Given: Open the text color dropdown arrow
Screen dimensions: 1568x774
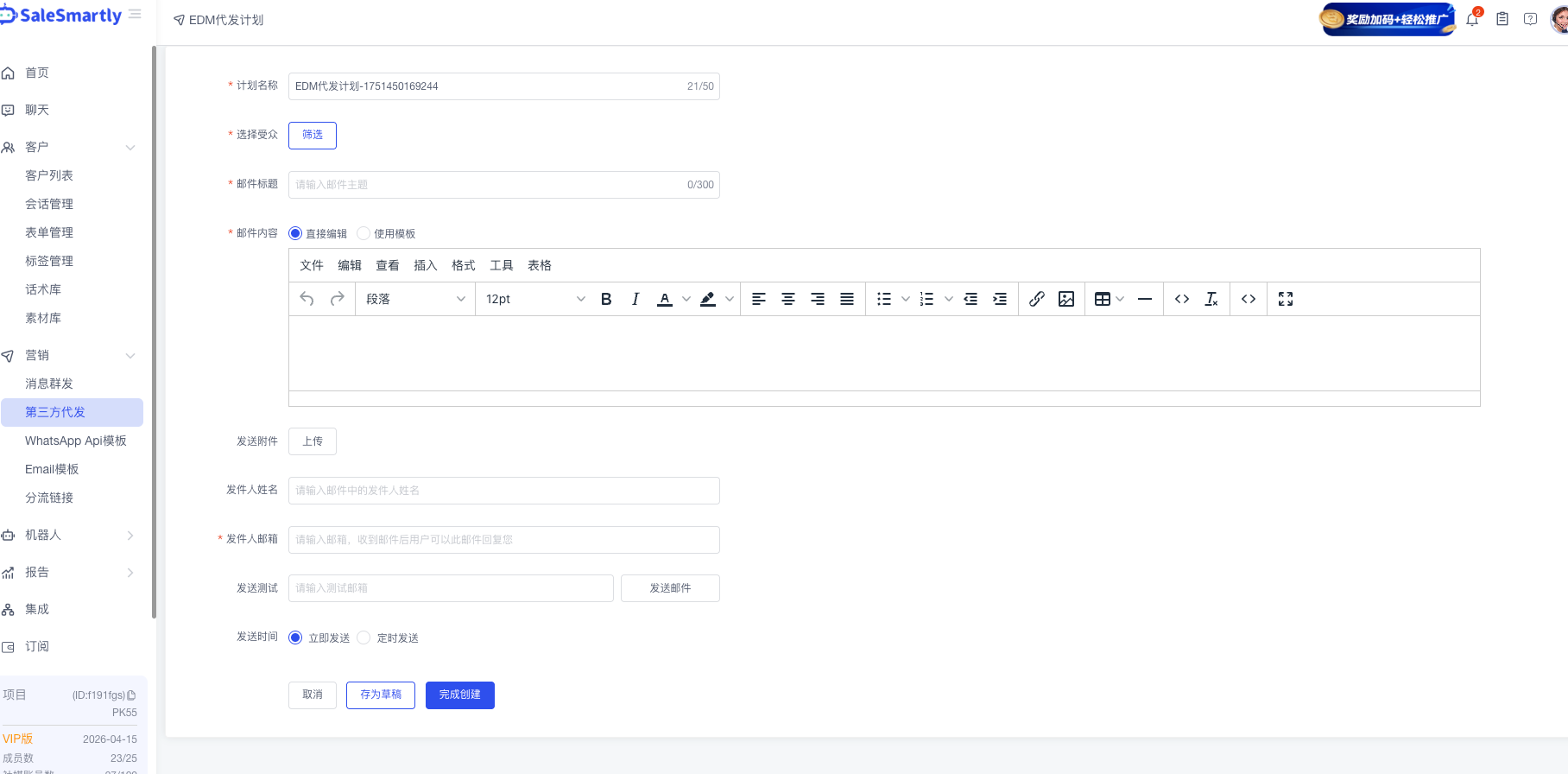Looking at the screenshot, I should [686, 299].
